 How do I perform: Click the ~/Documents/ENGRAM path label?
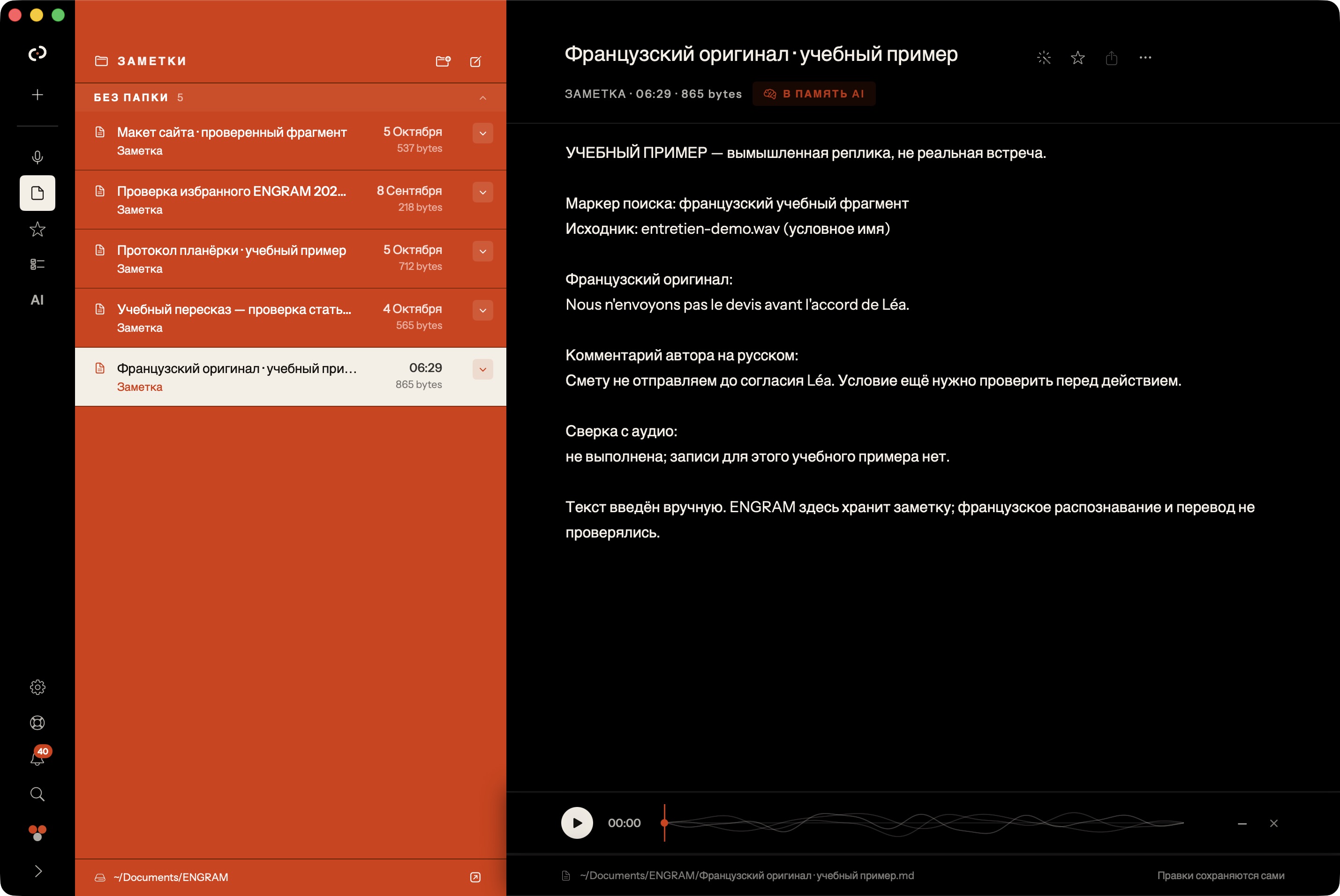click(x=170, y=877)
